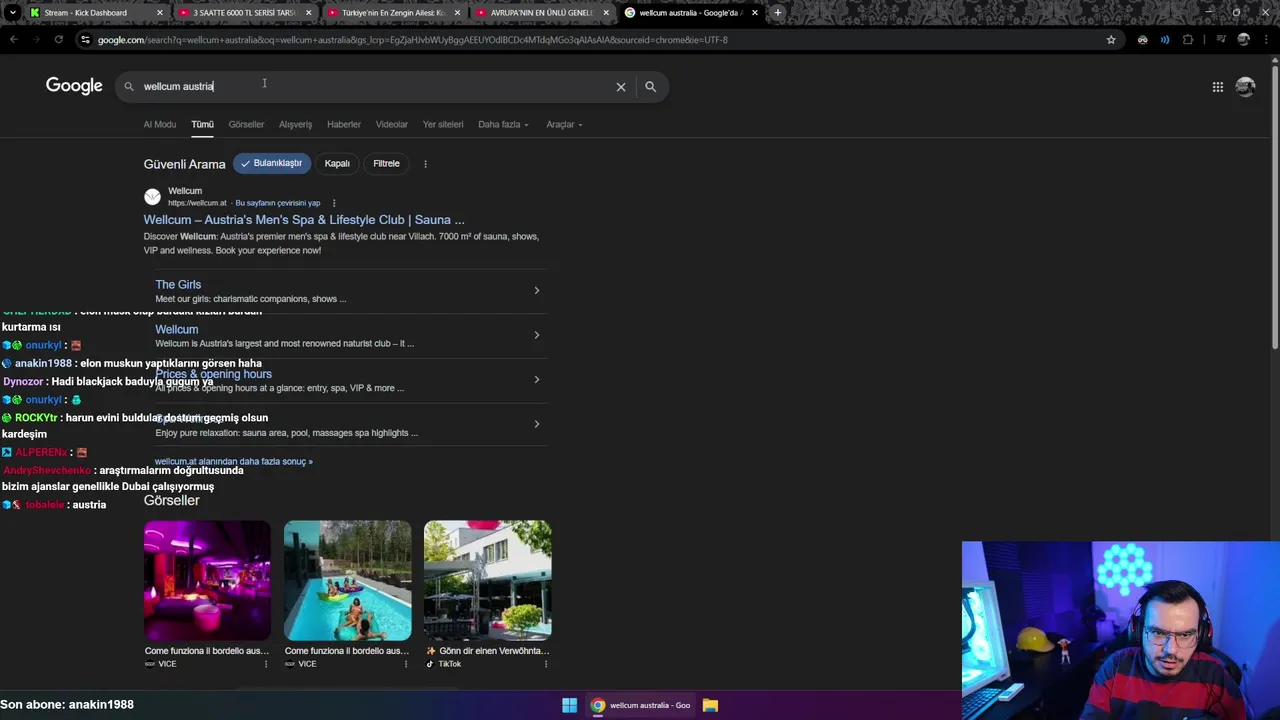Switch to Videolar results tab
1280x720 pixels.
(392, 125)
